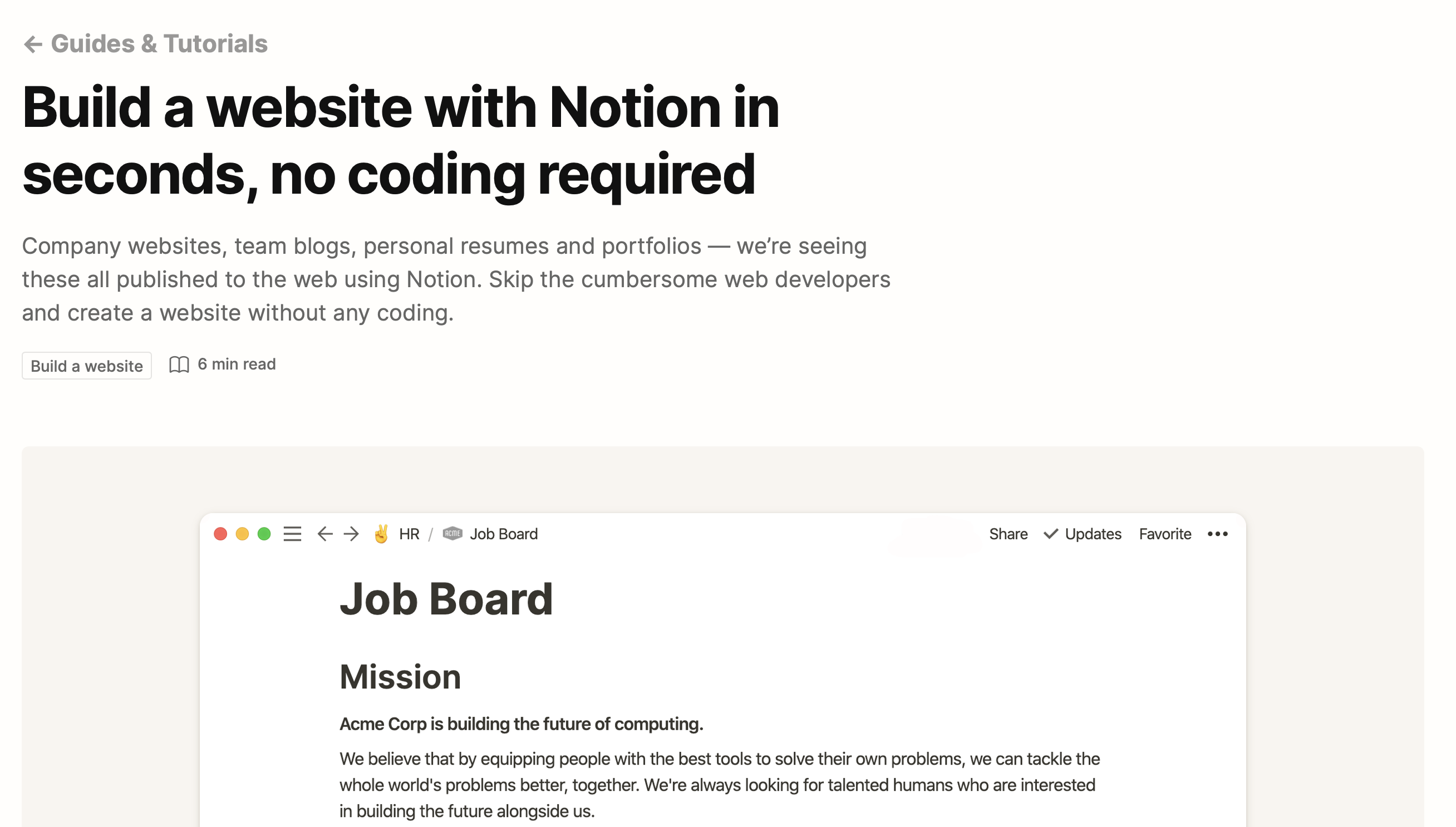Click the back arrow beside Guides & Tutorials
This screenshot has width=1456, height=827.
click(33, 45)
